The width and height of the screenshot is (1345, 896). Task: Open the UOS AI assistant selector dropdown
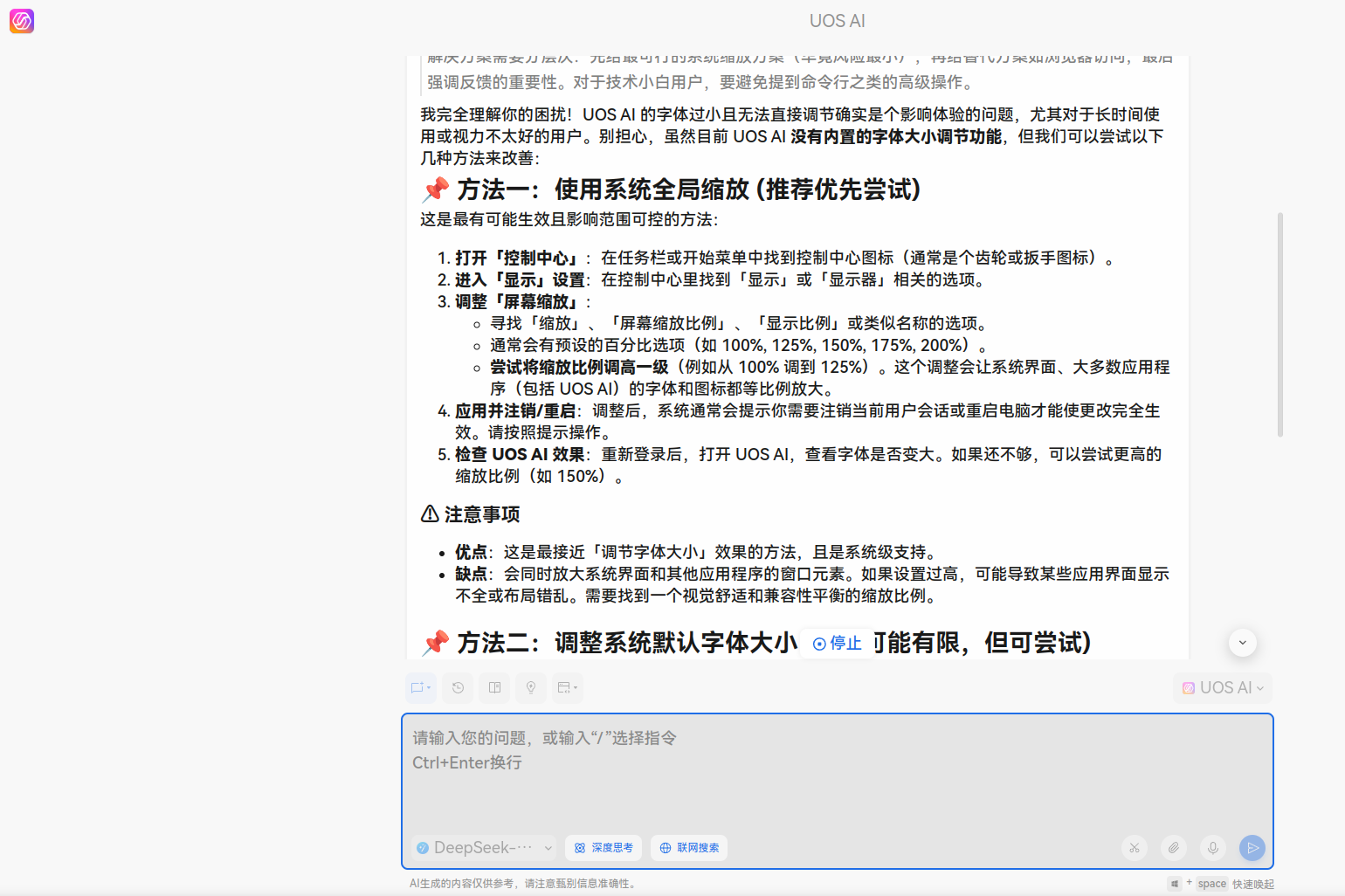pos(1223,688)
